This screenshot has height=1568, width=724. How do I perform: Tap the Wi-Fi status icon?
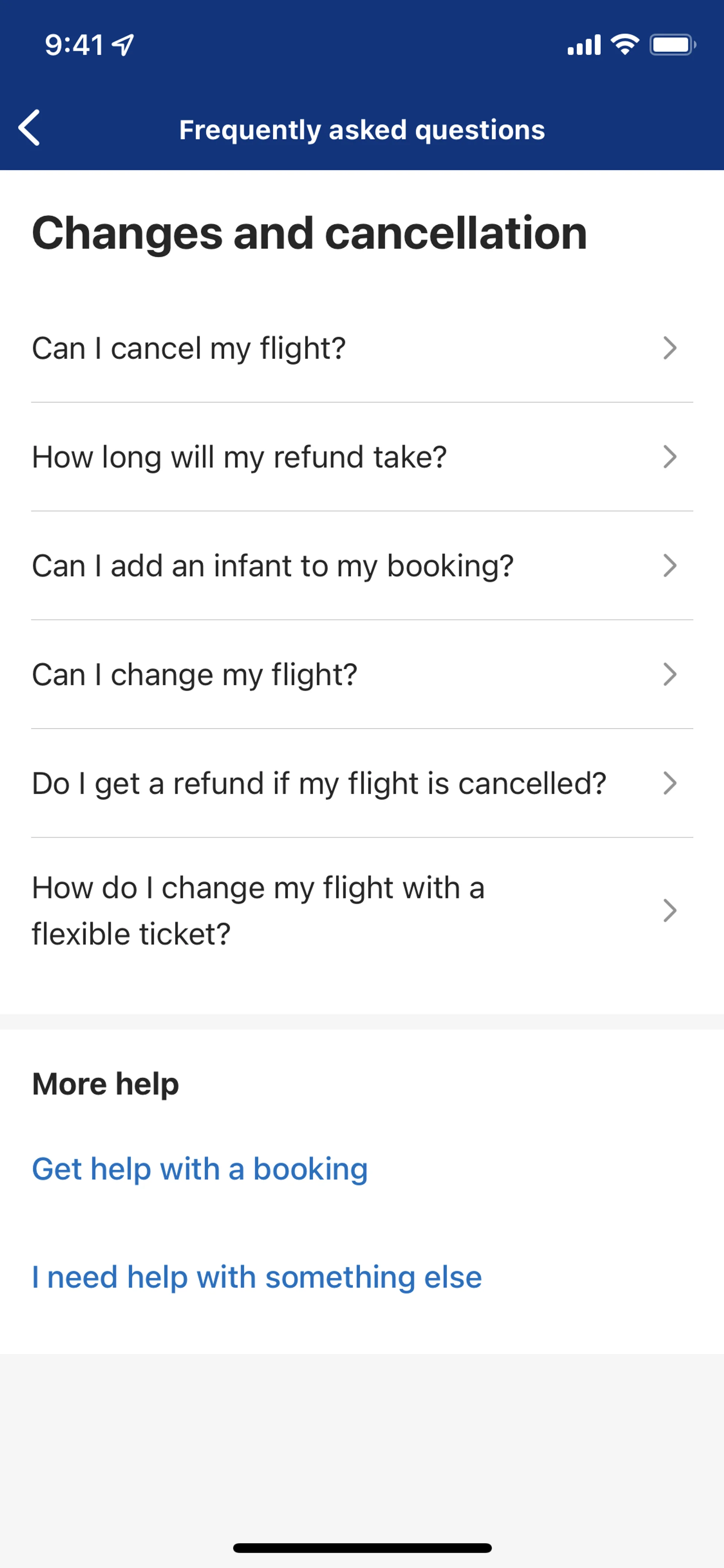pyautogui.click(x=625, y=45)
